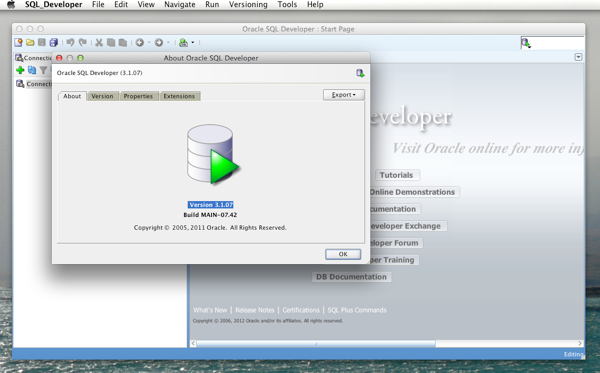Image resolution: width=600 pixels, height=373 pixels.
Task: Click the Online Demonstrations button
Action: click(x=414, y=192)
